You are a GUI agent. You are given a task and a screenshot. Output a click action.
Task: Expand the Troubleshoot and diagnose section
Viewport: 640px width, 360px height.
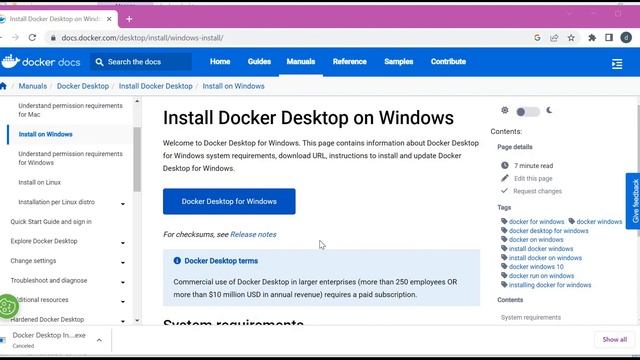pos(123,282)
